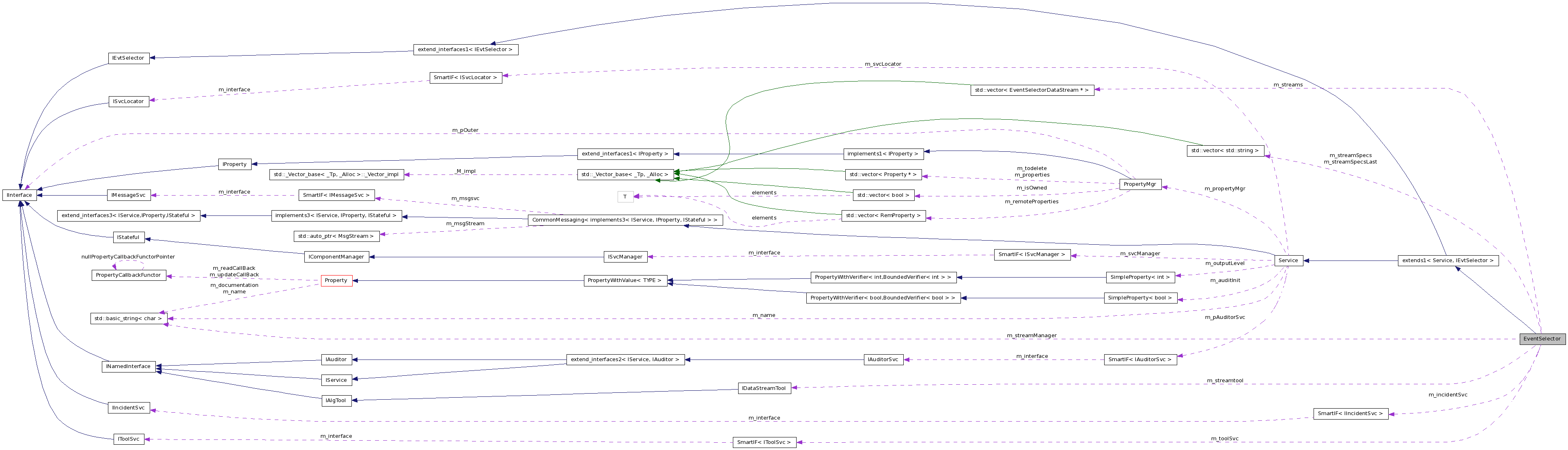Click the PropertyCallbackFunctor node
This screenshot has width=1568, height=450.
click(129, 275)
